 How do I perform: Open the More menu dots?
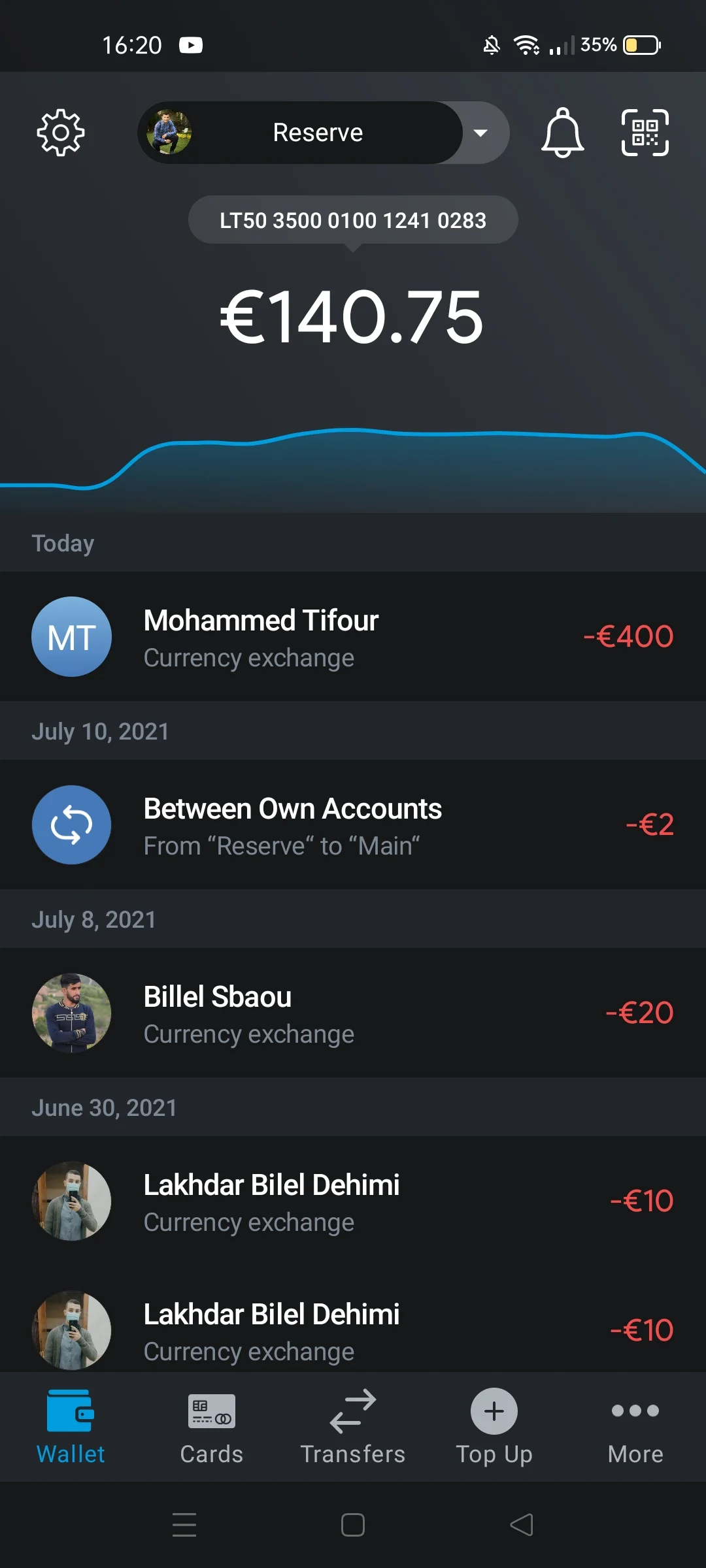[x=635, y=1412]
